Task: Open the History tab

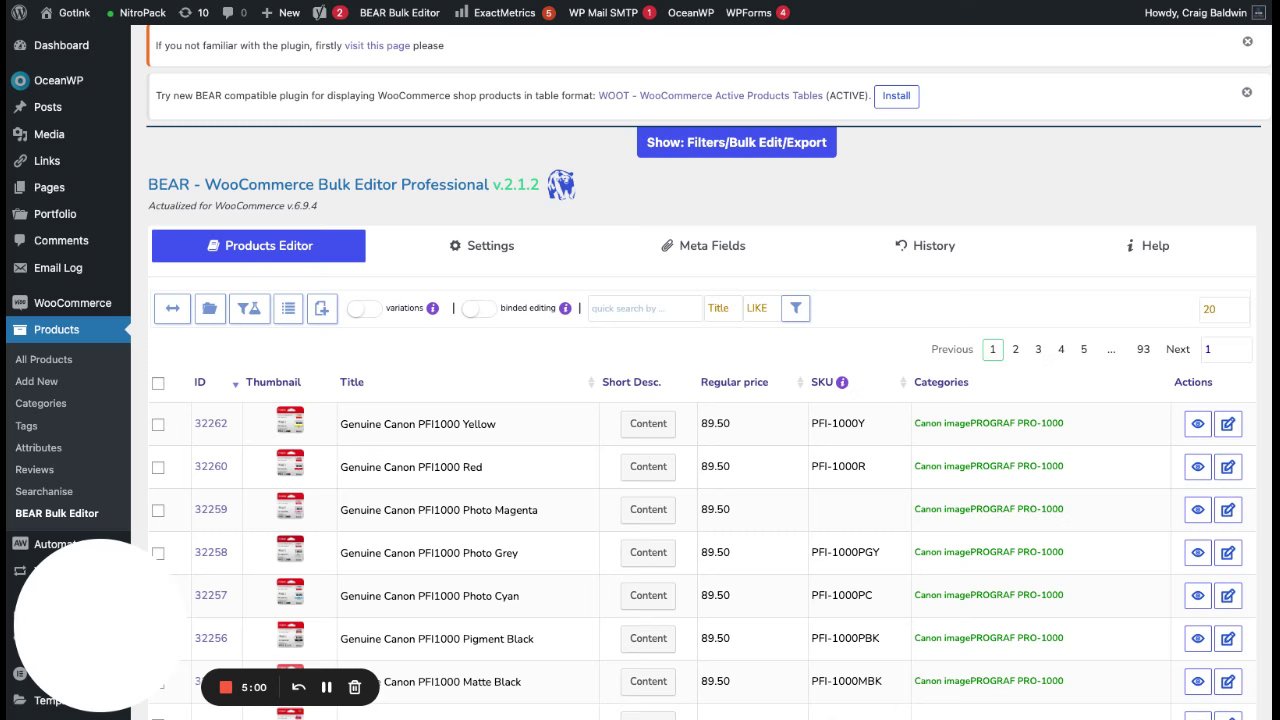Action: [925, 246]
